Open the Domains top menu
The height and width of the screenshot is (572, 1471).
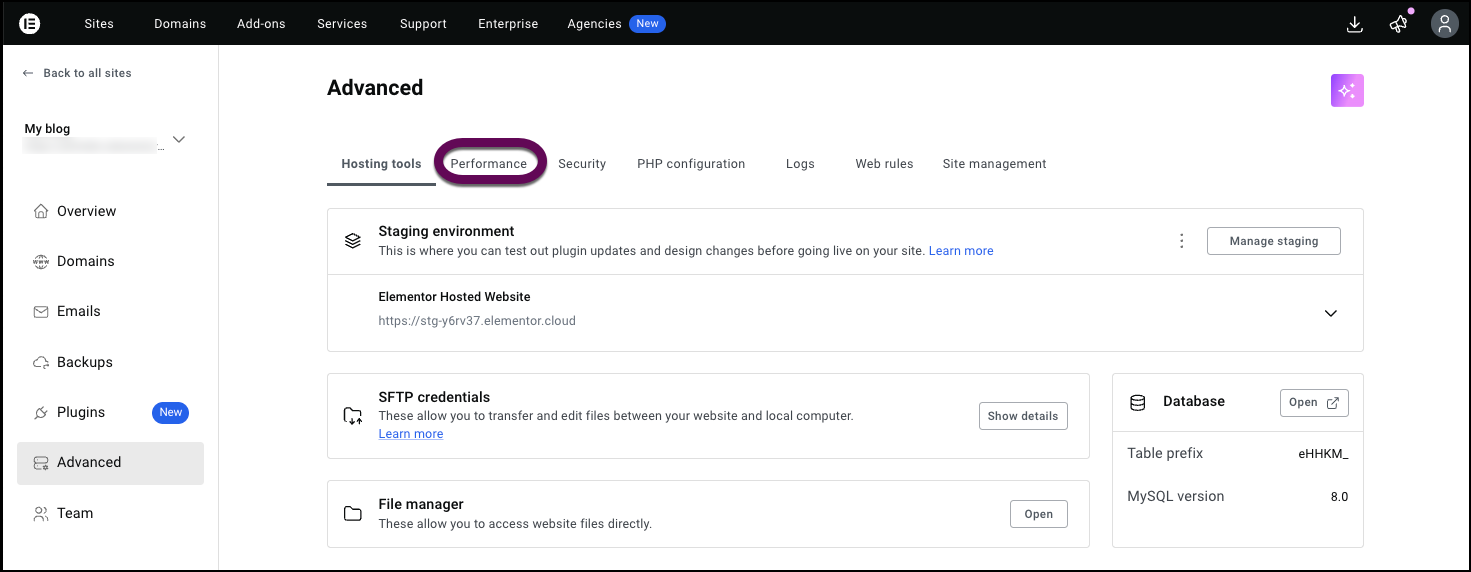[x=180, y=24]
